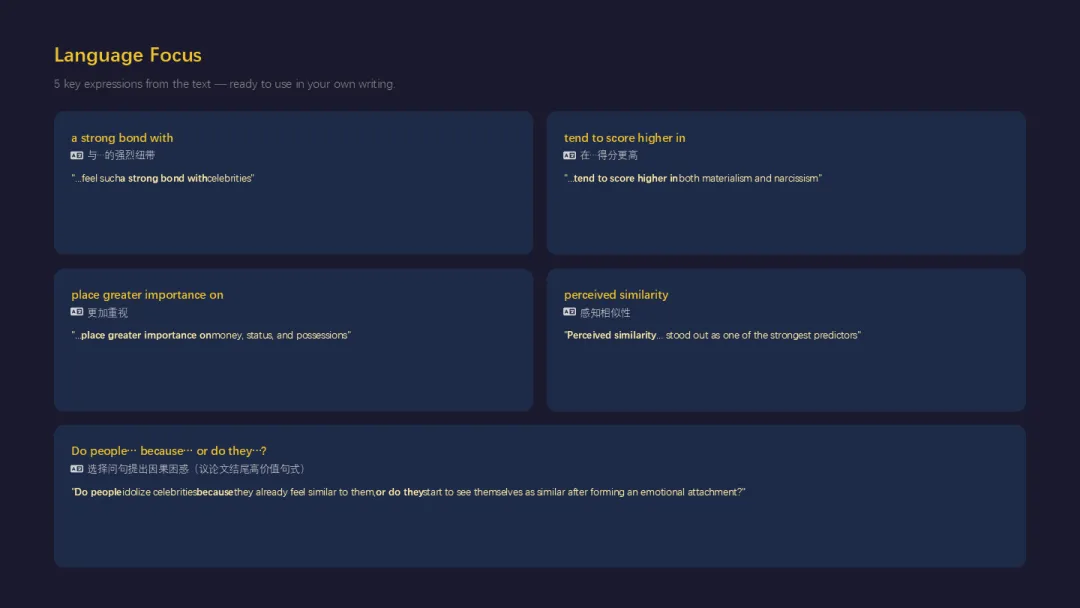Image resolution: width=1080 pixels, height=608 pixels.
Task: Click translation icon under 'place greater importance on'
Action: pyautogui.click(x=76, y=312)
